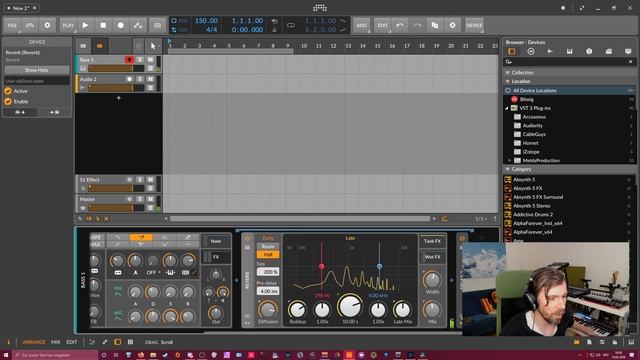The height and width of the screenshot is (360, 640).
Task: Open the PLAY dropdown menu
Action: (x=68, y=25)
